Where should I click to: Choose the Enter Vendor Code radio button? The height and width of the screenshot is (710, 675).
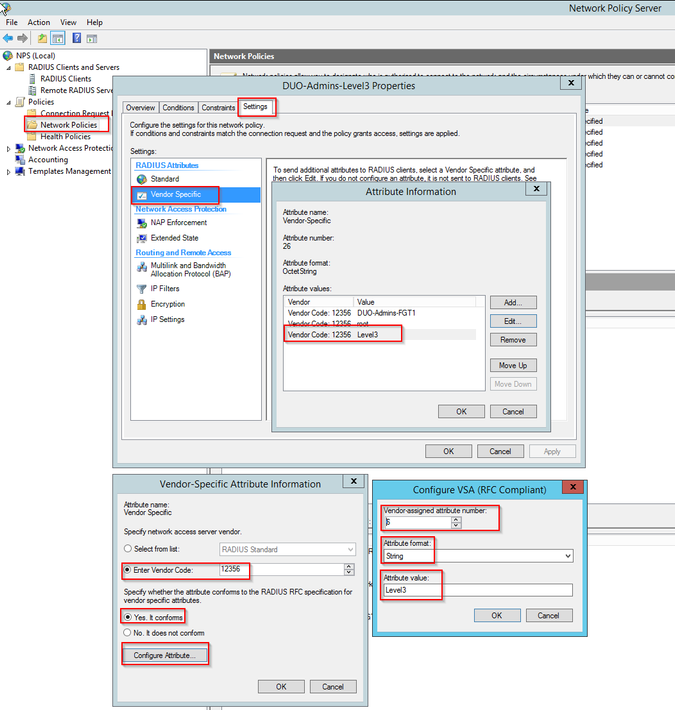coord(128,570)
